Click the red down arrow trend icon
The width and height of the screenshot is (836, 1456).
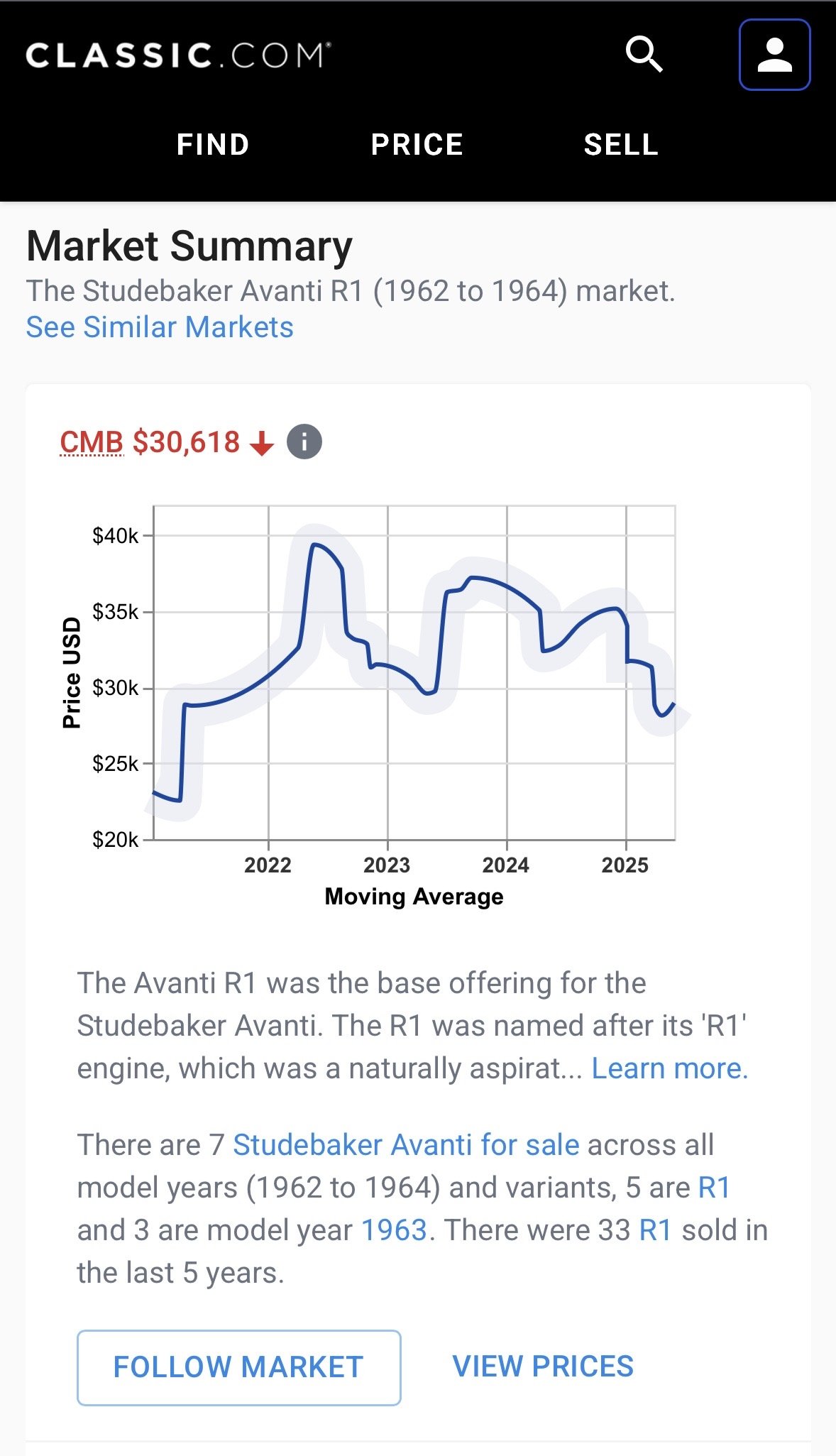click(x=262, y=444)
